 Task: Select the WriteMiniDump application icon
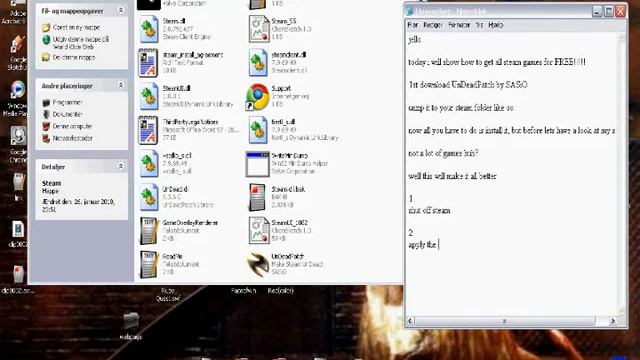click(257, 164)
